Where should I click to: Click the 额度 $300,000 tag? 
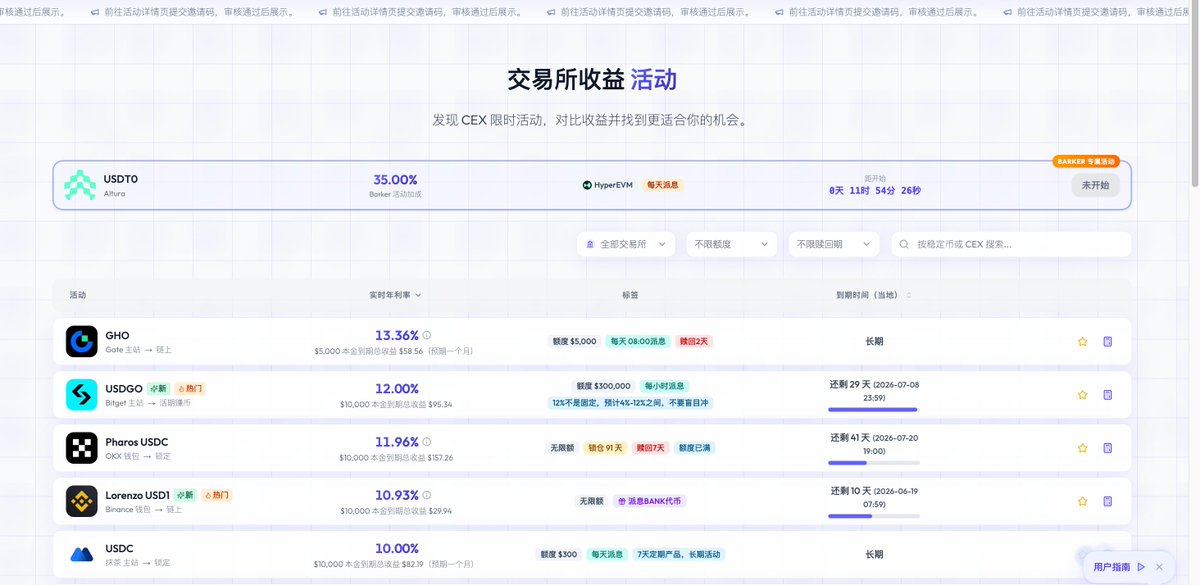[x=603, y=386]
